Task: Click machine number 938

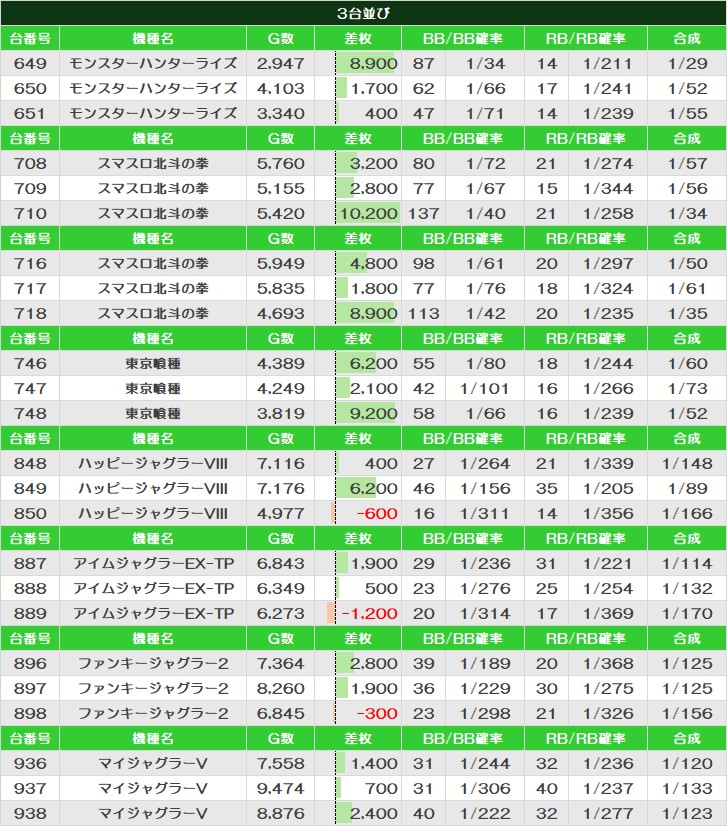Action: 30,814
